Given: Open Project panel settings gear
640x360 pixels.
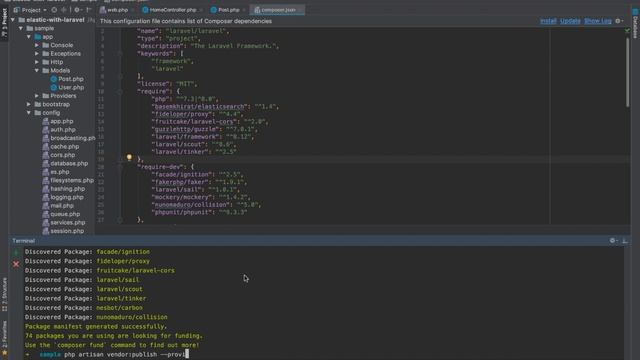Looking at the screenshot, I should point(77,10).
